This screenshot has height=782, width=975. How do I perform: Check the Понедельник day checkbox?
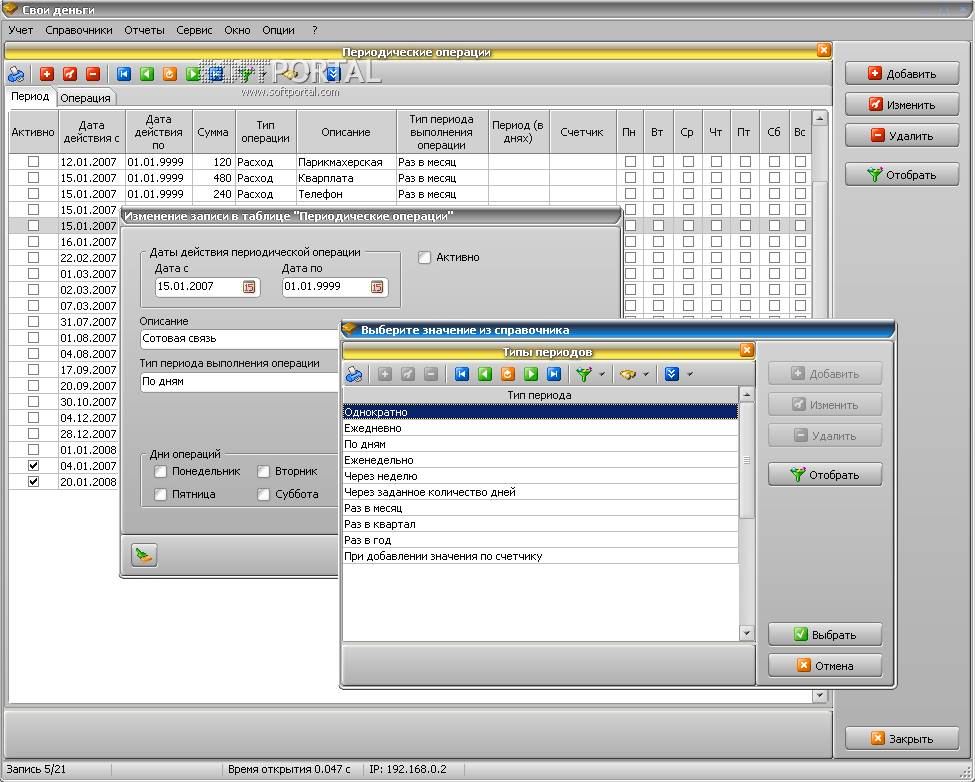[x=161, y=472]
